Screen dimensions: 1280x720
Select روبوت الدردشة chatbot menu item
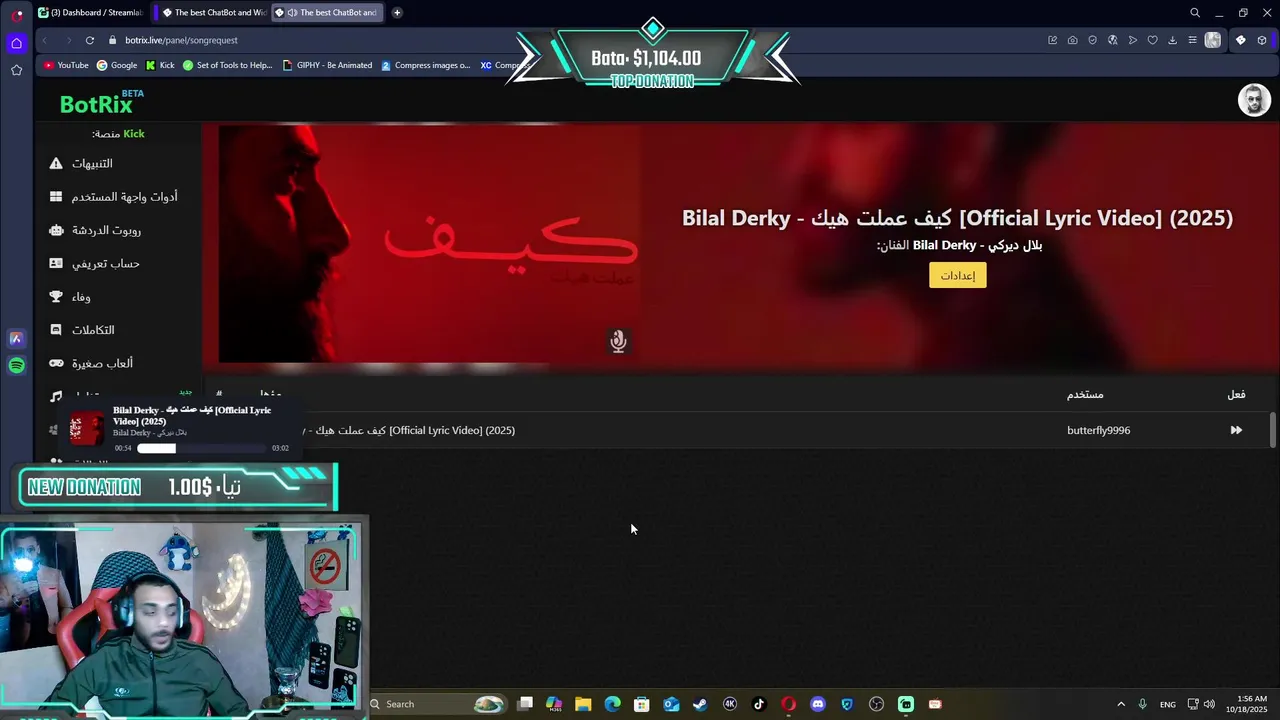point(95,230)
